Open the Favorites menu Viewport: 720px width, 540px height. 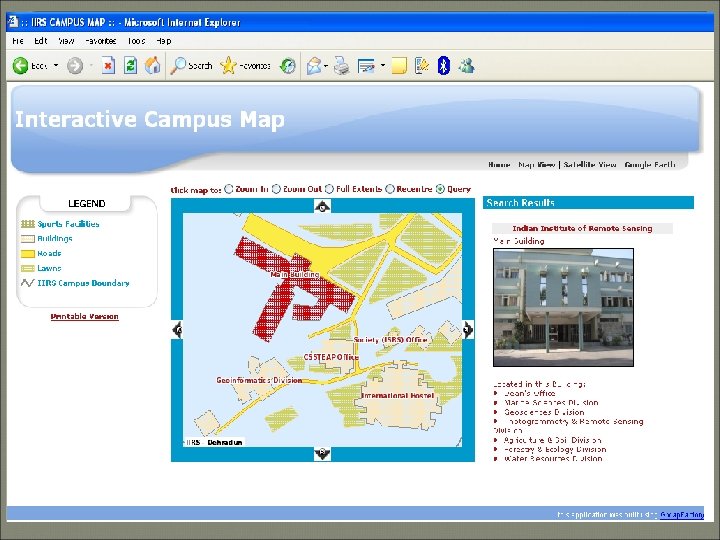[x=101, y=41]
